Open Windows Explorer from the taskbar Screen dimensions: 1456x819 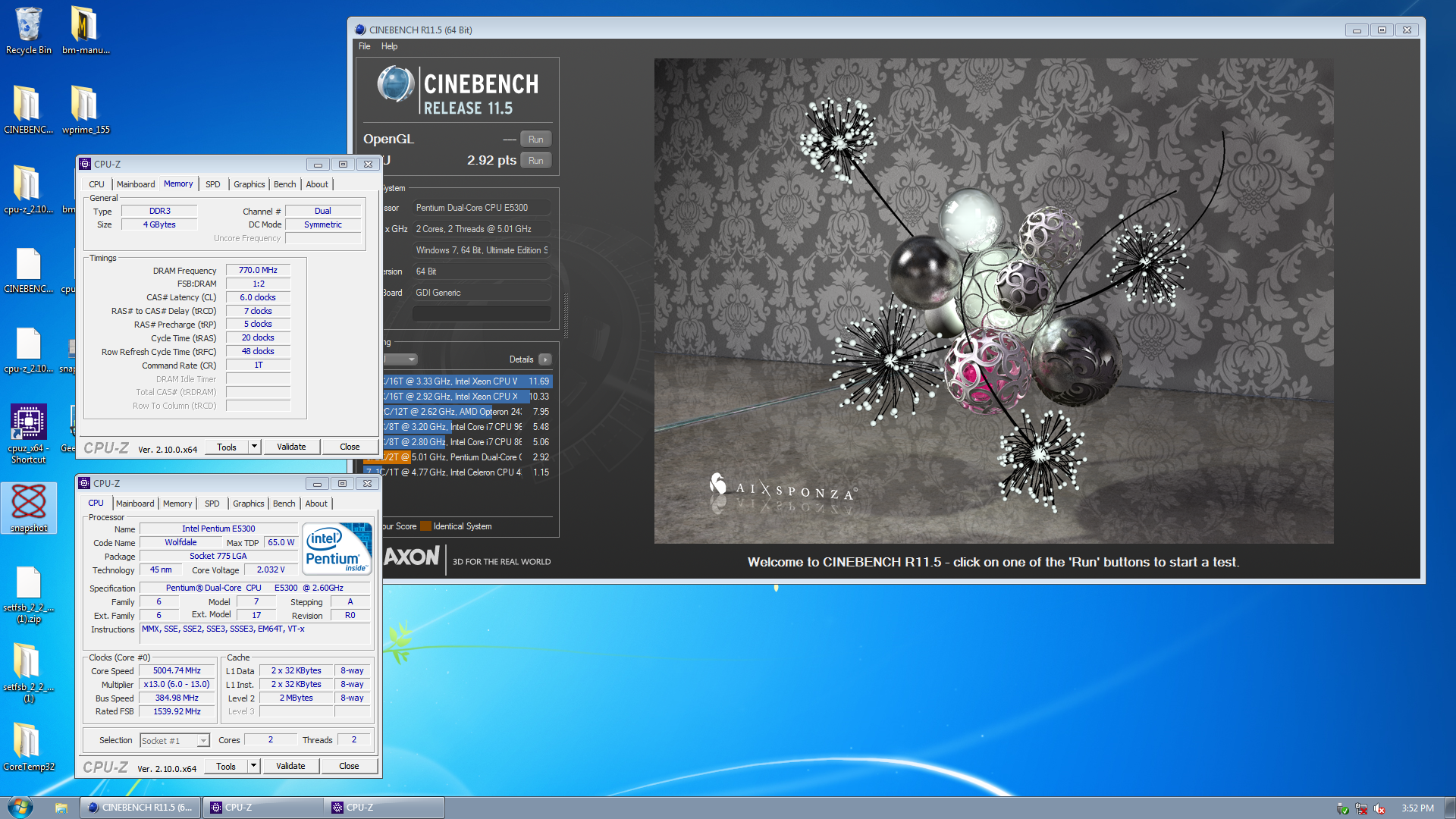click(61, 808)
